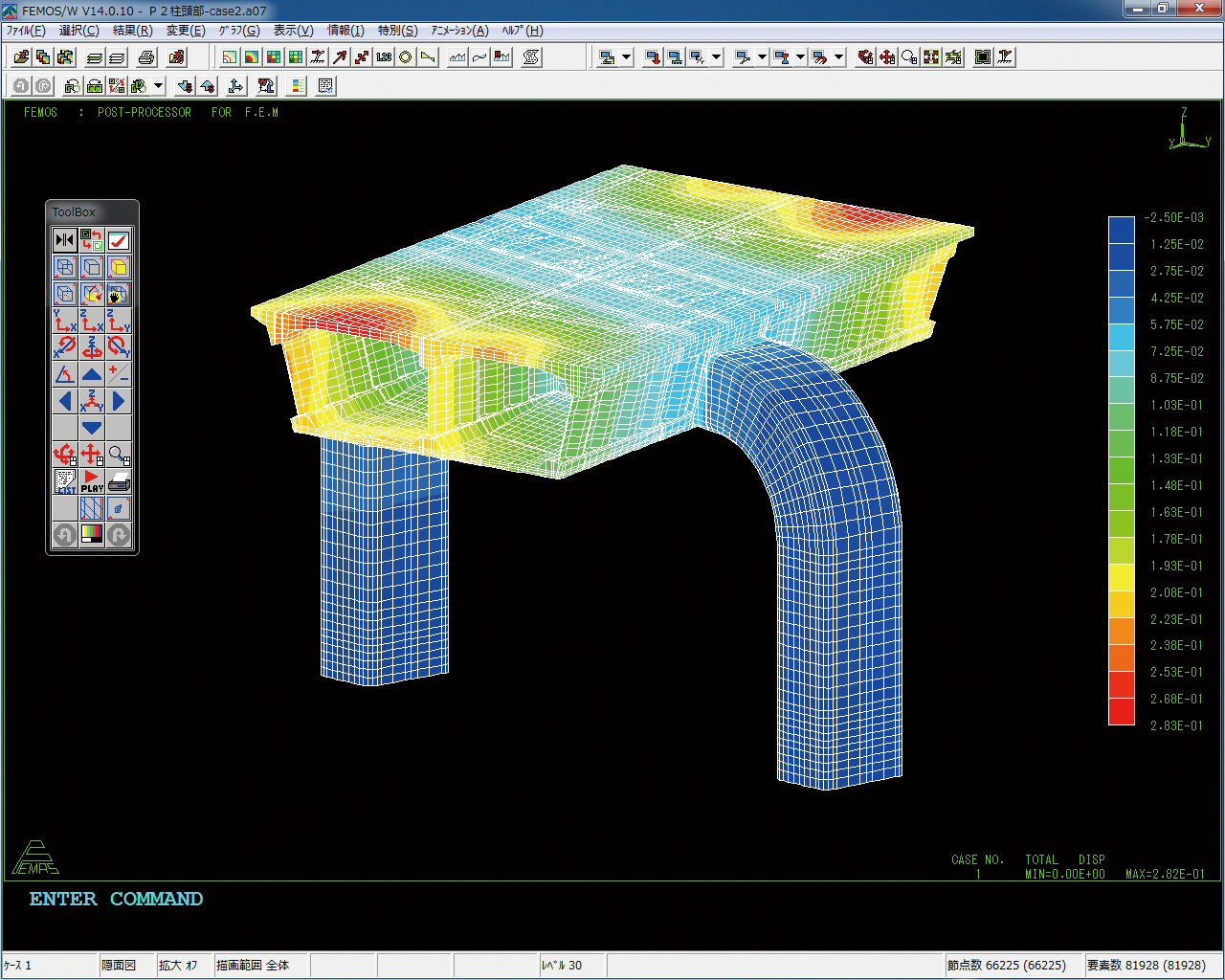Click the 123 numeric values toolbar icon
The image size is (1225, 980).
click(384, 57)
